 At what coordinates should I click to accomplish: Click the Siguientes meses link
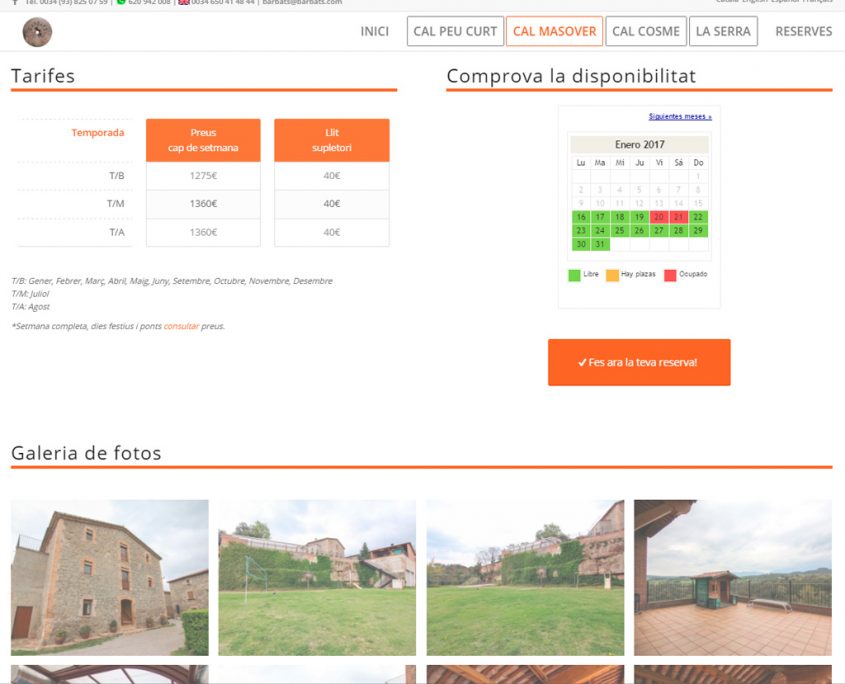pyautogui.click(x=680, y=116)
